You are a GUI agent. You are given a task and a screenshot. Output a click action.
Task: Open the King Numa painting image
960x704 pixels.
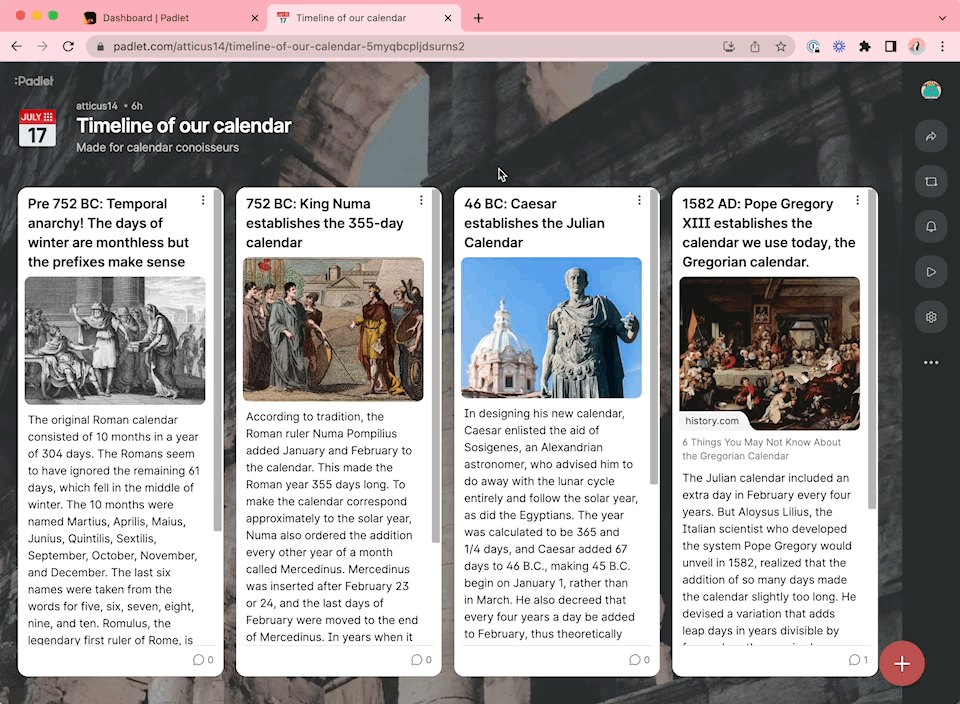point(333,329)
